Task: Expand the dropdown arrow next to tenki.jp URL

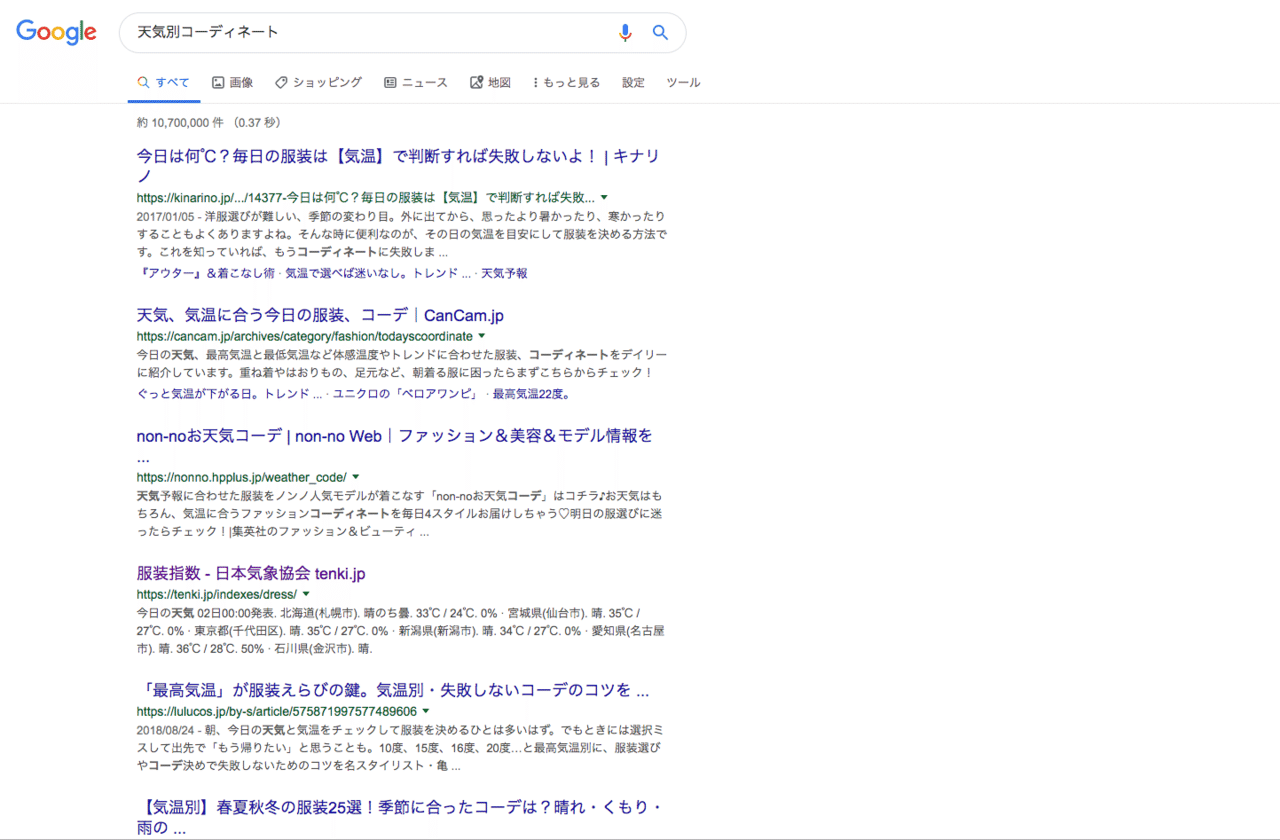Action: pos(306,593)
